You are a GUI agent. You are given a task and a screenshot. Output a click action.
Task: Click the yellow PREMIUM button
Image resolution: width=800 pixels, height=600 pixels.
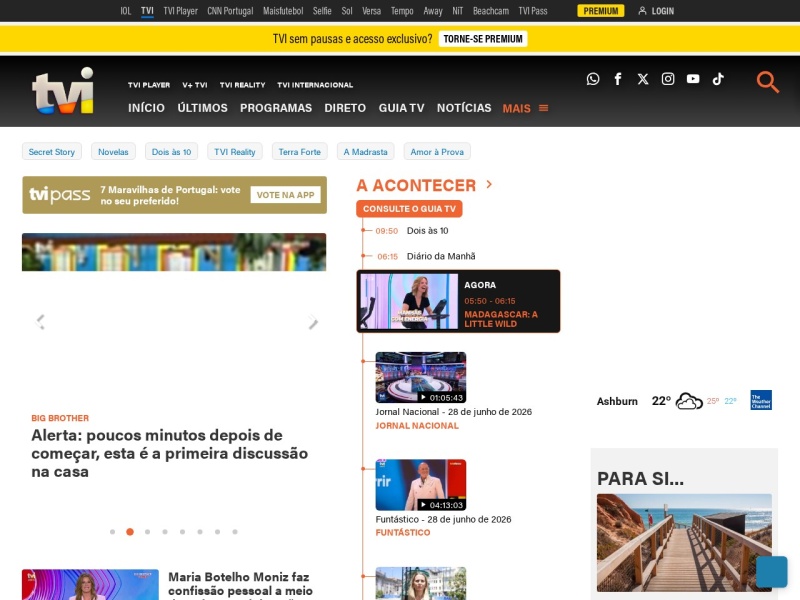(601, 11)
